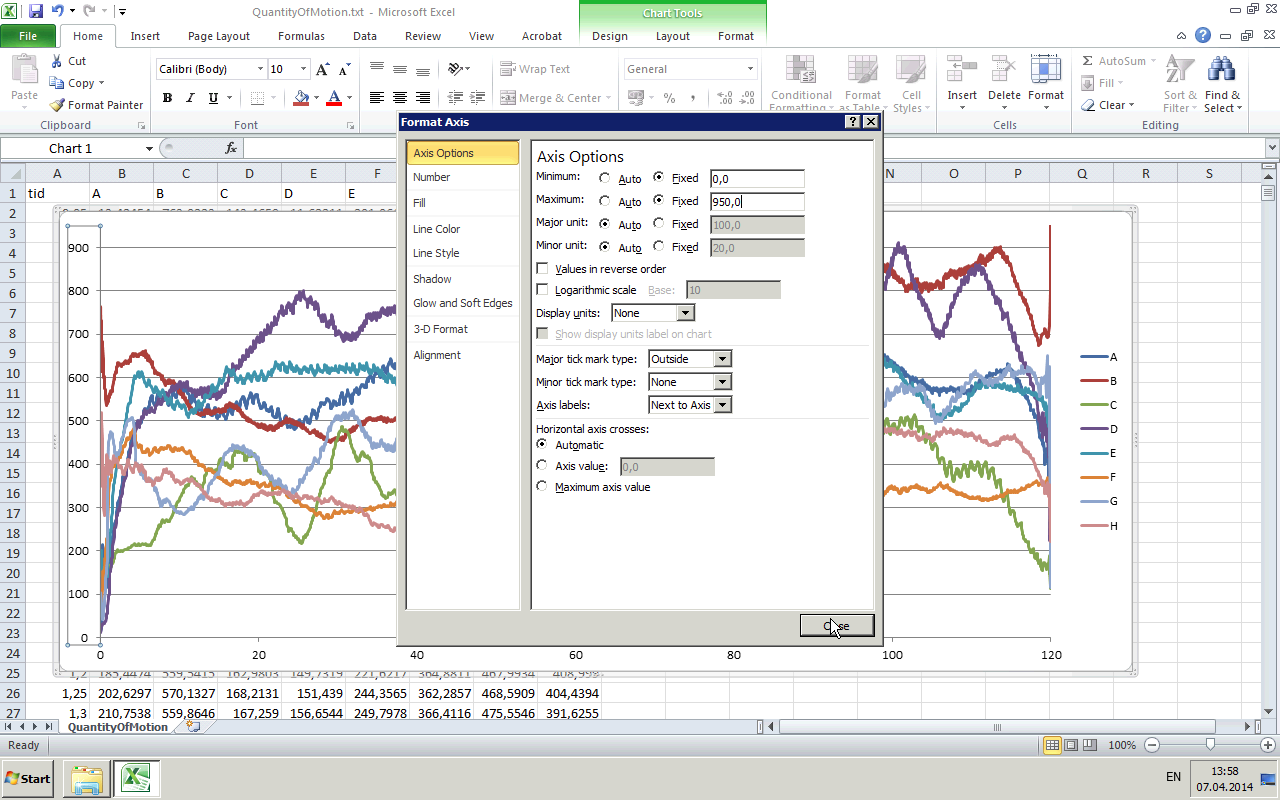The height and width of the screenshot is (800, 1280).
Task: Click the Save icon in quick access toolbar
Action: pyautogui.click(x=36, y=12)
